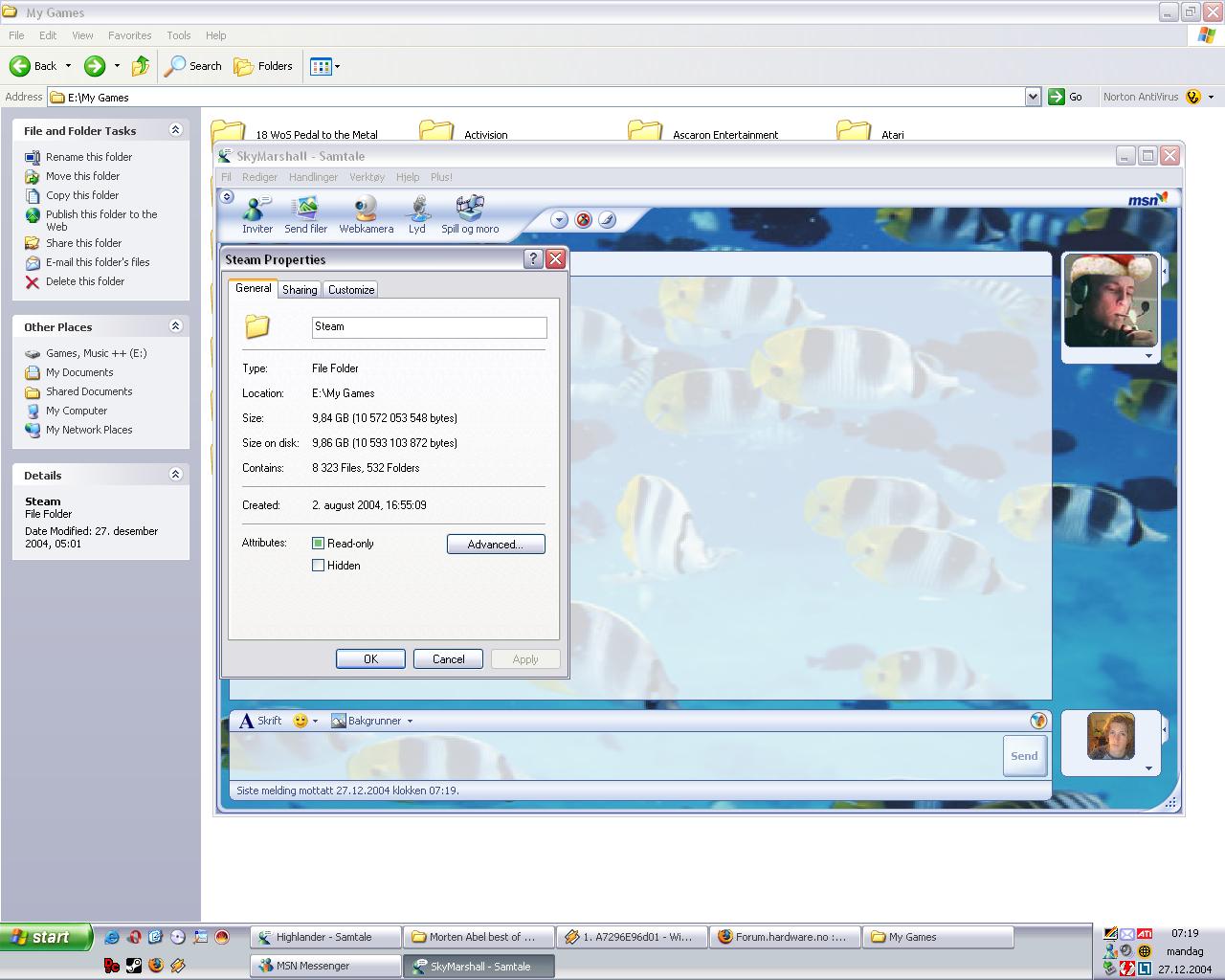This screenshot has width=1225, height=980.
Task: Click help question mark in Steam Properties
Action: pos(533,259)
